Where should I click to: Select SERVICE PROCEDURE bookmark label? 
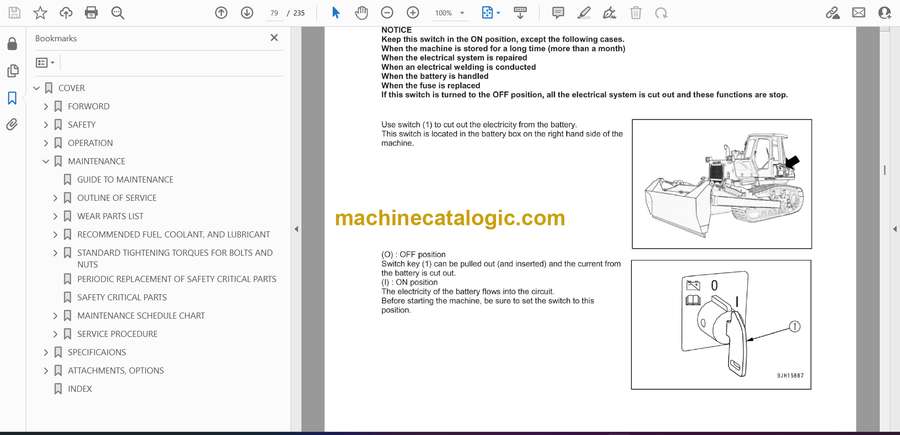pyautogui.click(x=117, y=334)
